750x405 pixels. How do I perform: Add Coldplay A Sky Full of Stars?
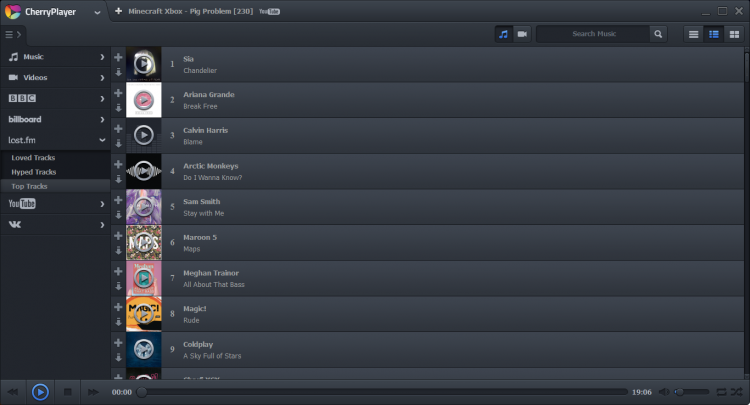(118, 342)
